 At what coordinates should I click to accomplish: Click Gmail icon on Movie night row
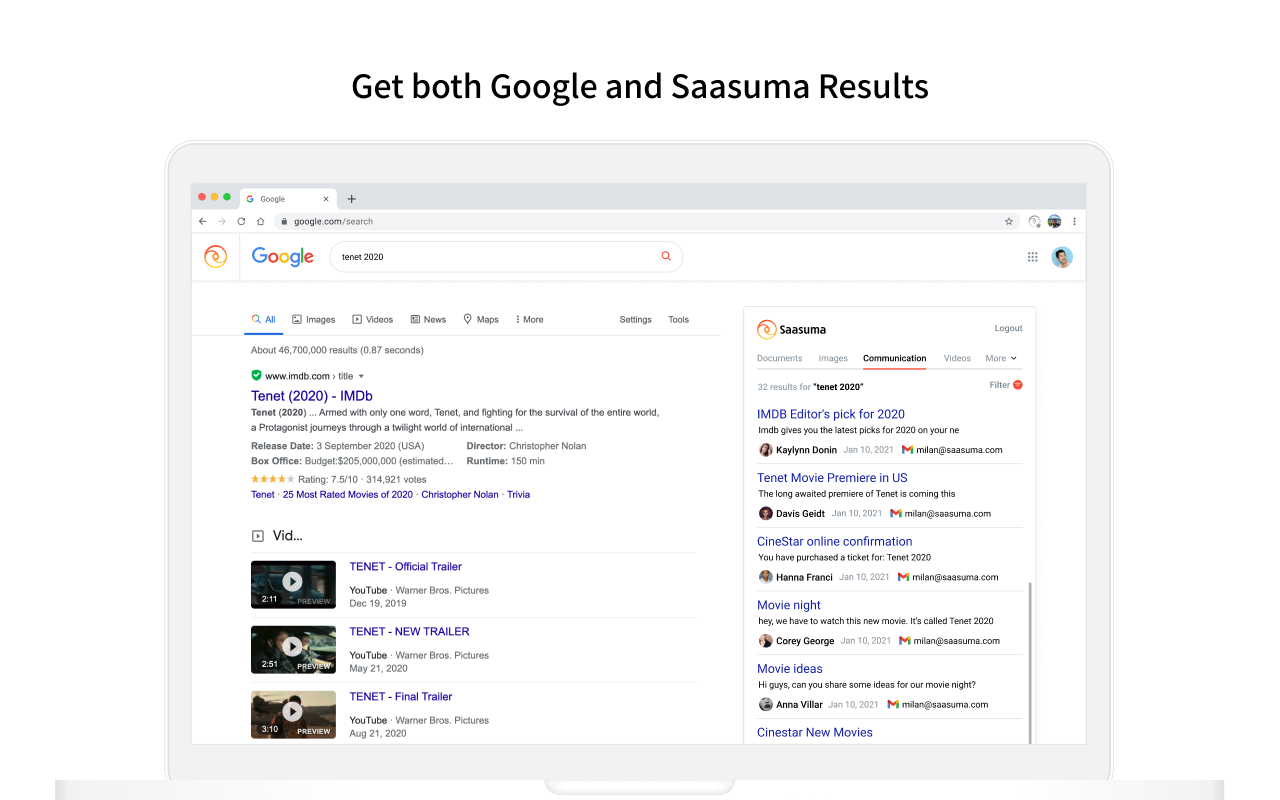(x=904, y=641)
